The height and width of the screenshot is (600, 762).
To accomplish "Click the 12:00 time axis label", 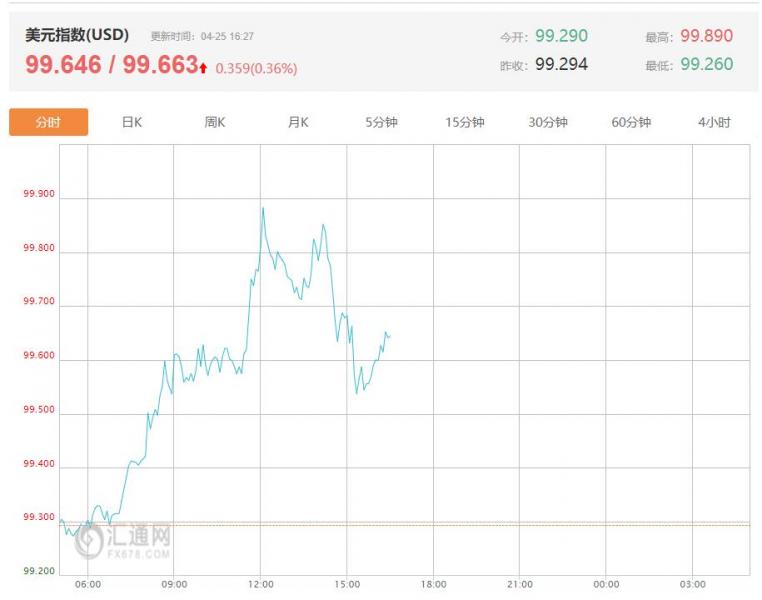I will click(261, 584).
